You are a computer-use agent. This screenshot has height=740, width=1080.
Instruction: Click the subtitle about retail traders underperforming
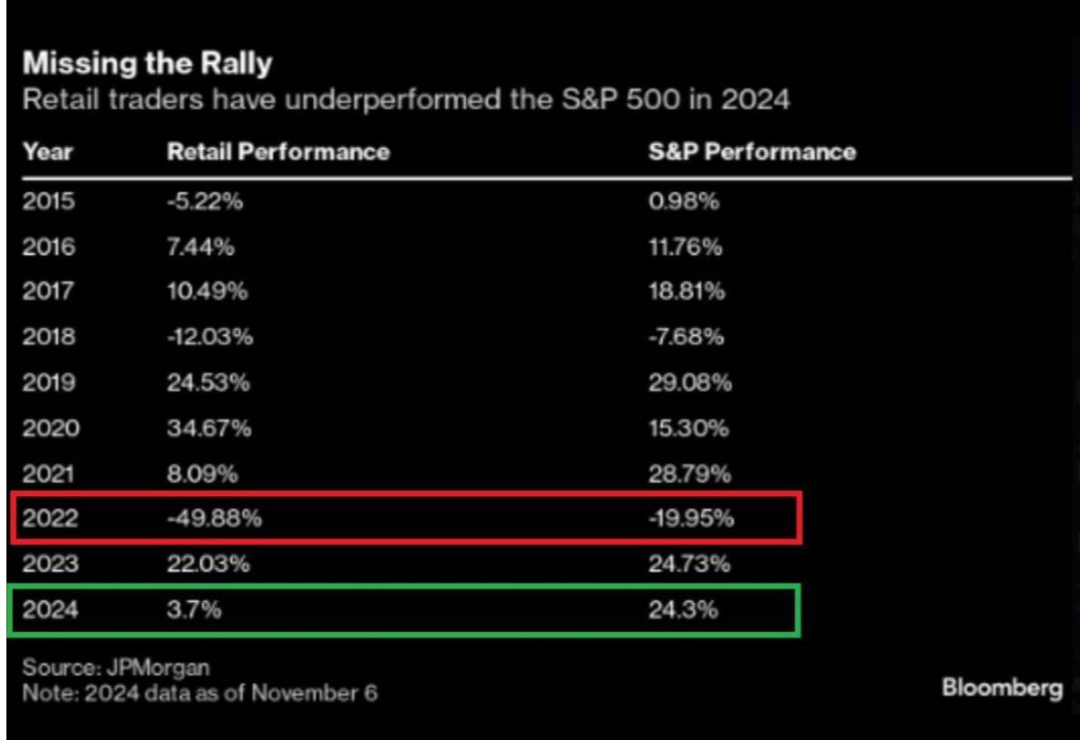(x=406, y=100)
